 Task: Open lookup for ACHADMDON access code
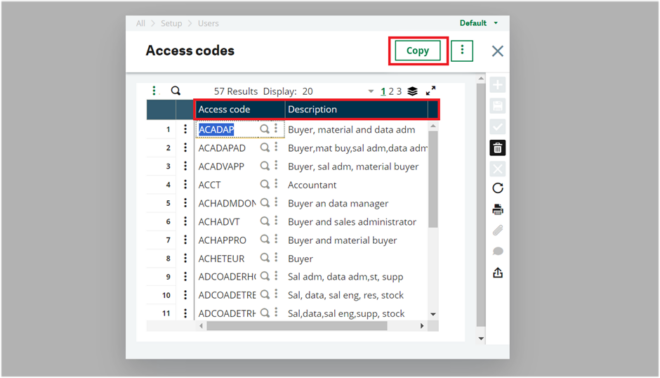pos(264,202)
